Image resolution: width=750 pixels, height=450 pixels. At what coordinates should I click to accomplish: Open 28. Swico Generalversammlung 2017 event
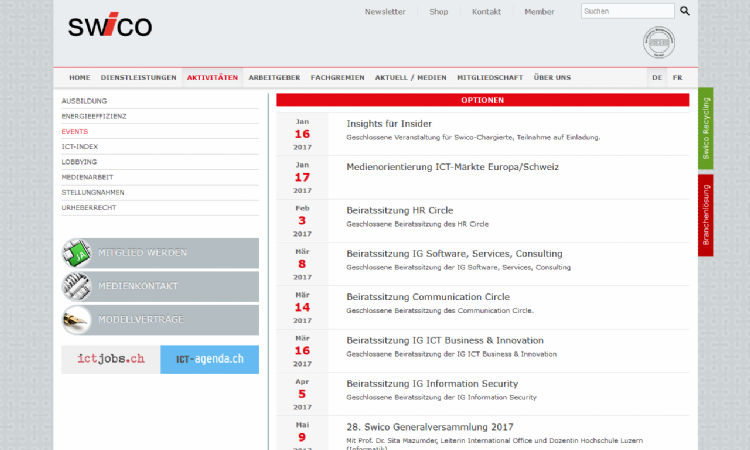[431, 427]
